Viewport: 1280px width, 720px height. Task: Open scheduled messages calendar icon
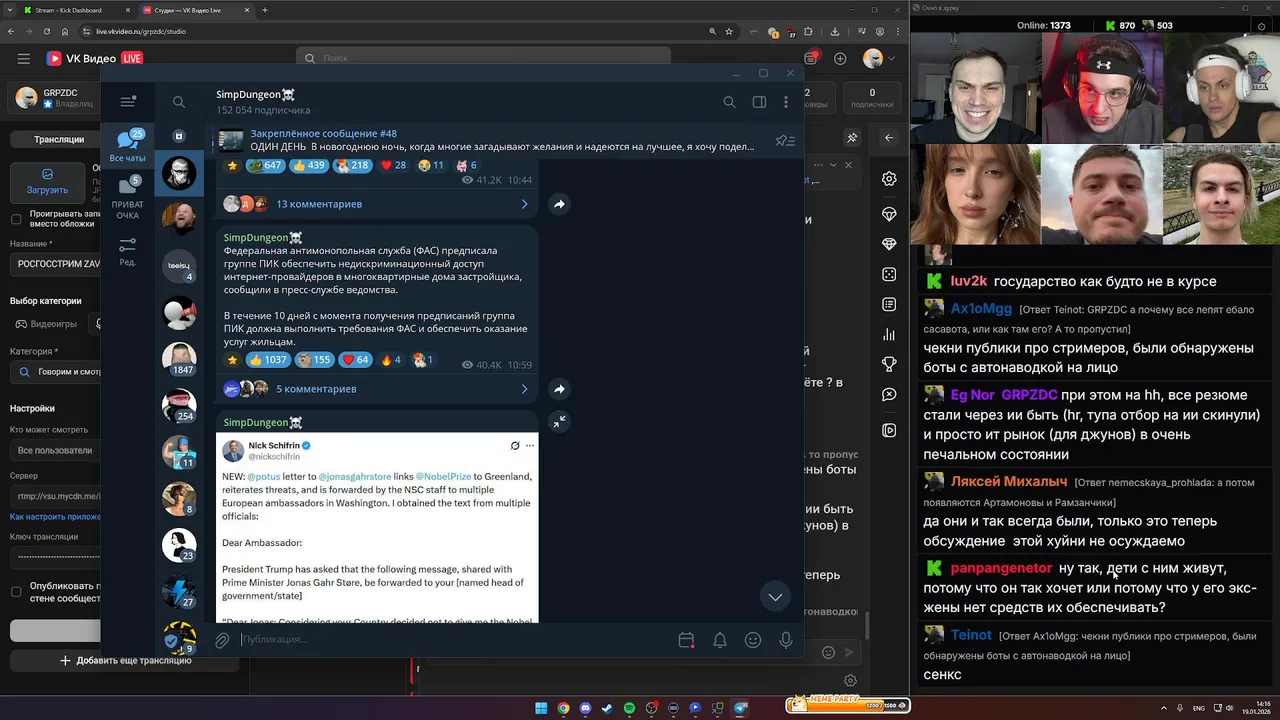click(686, 640)
